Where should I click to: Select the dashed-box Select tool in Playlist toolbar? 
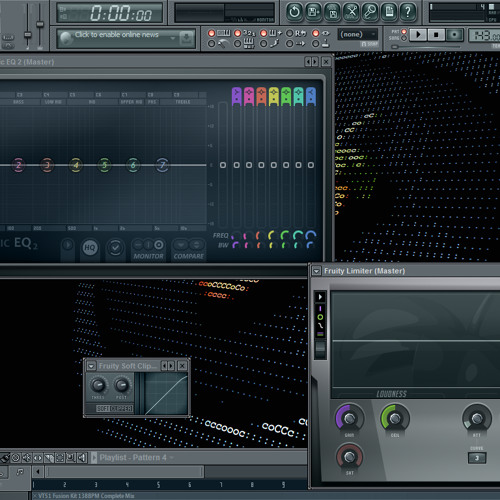[60, 458]
